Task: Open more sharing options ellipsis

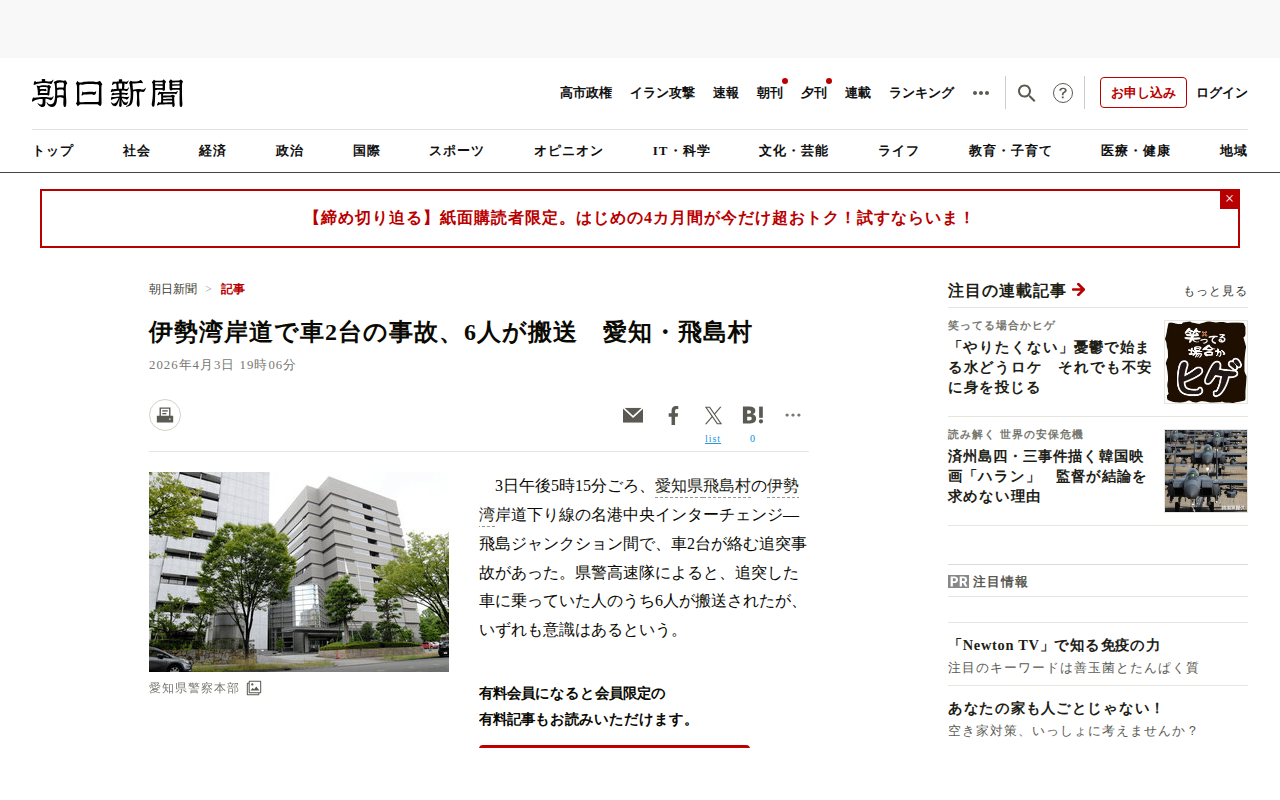Action: point(793,415)
